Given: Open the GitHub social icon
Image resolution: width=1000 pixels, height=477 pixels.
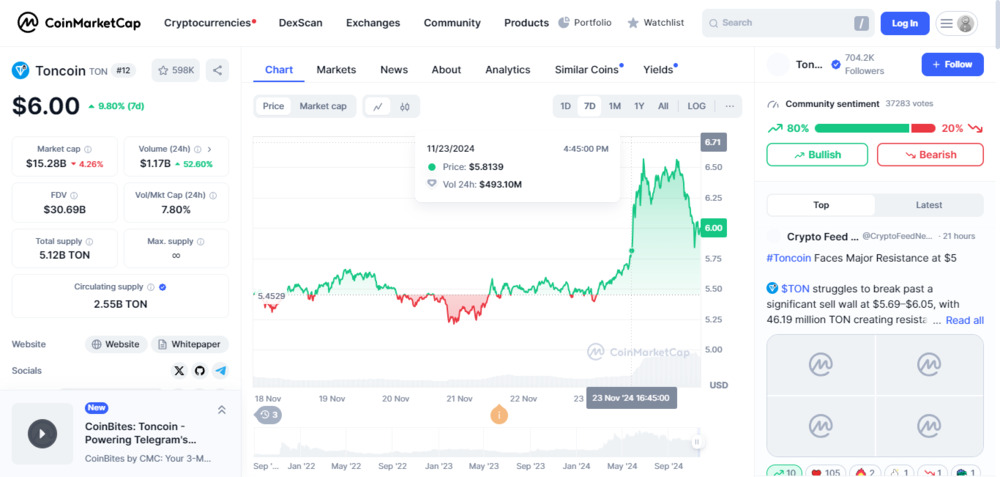Looking at the screenshot, I should pyautogui.click(x=200, y=371).
